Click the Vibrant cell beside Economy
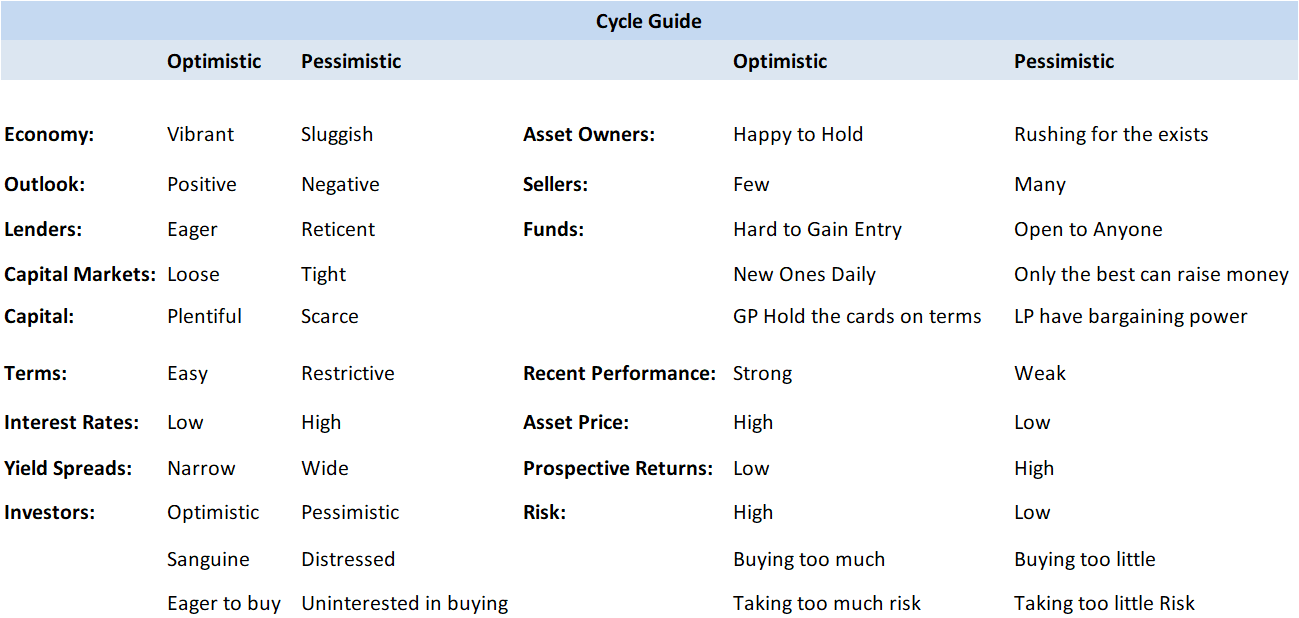The width and height of the screenshot is (1299, 618). click(x=200, y=134)
